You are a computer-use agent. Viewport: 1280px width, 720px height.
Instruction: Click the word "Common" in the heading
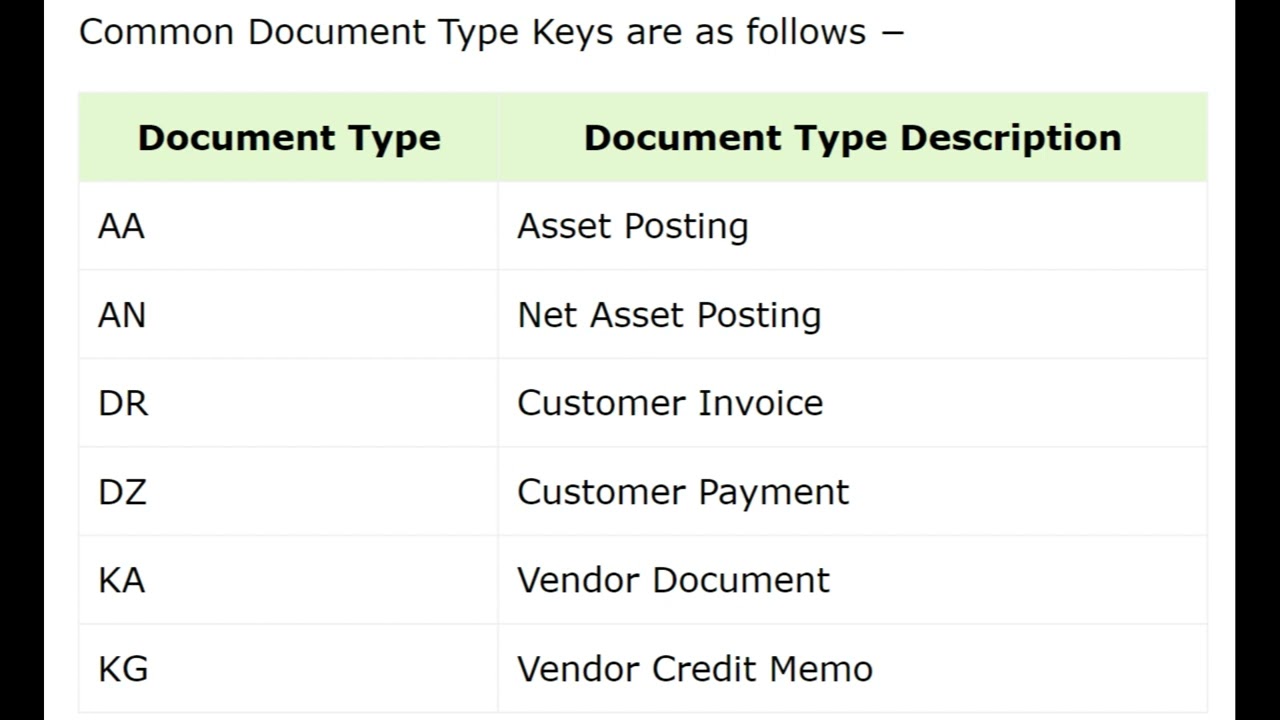[x=157, y=32]
